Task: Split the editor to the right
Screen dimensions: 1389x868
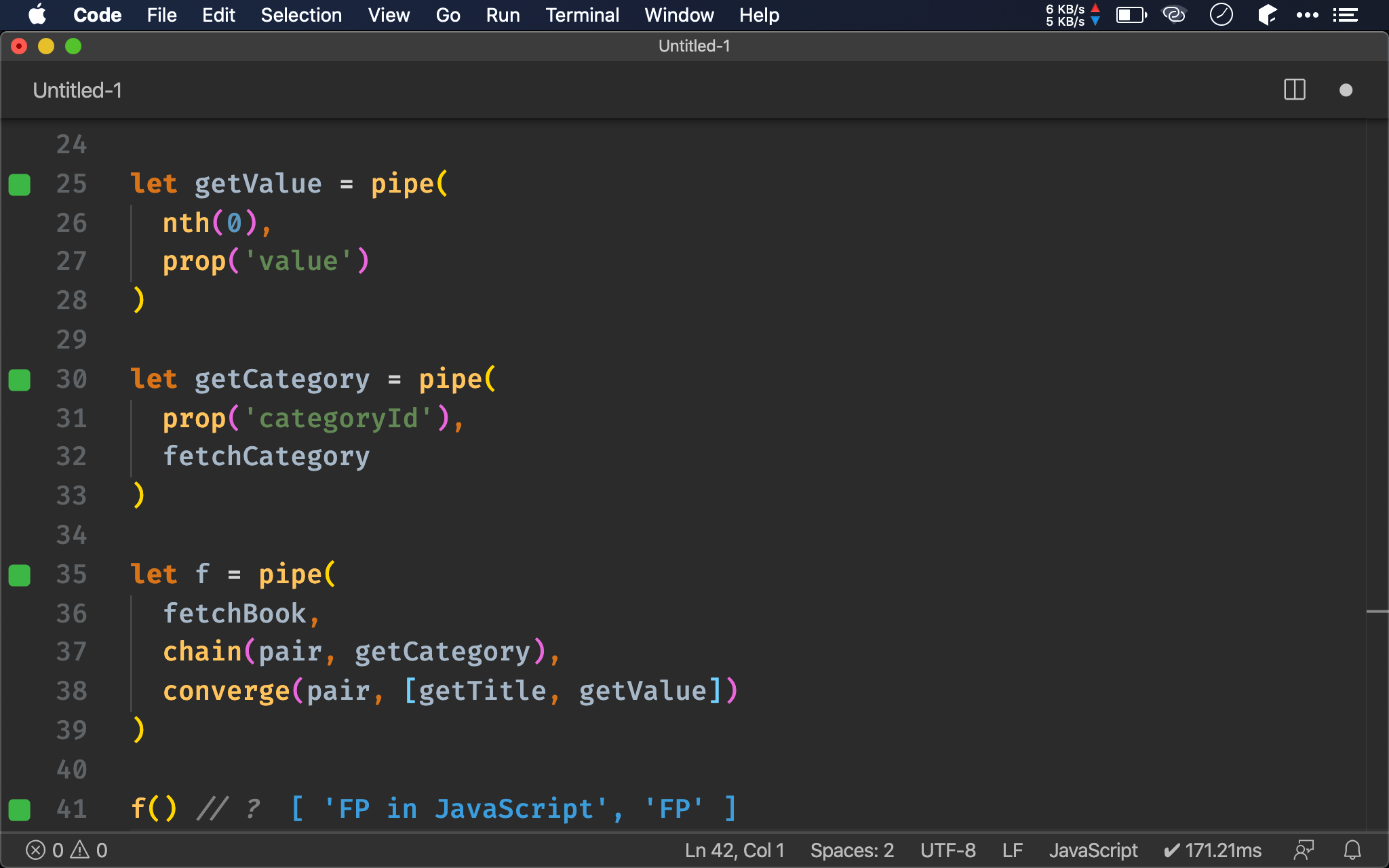Action: tap(1295, 90)
